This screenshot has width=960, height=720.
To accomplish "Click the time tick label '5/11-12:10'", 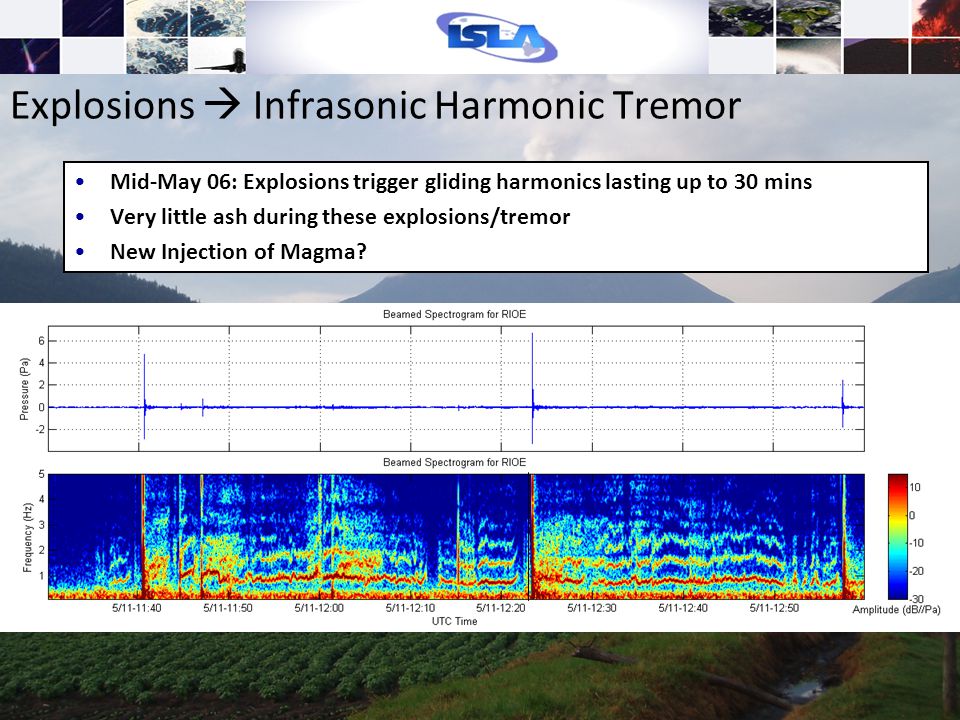I will click(x=410, y=608).
